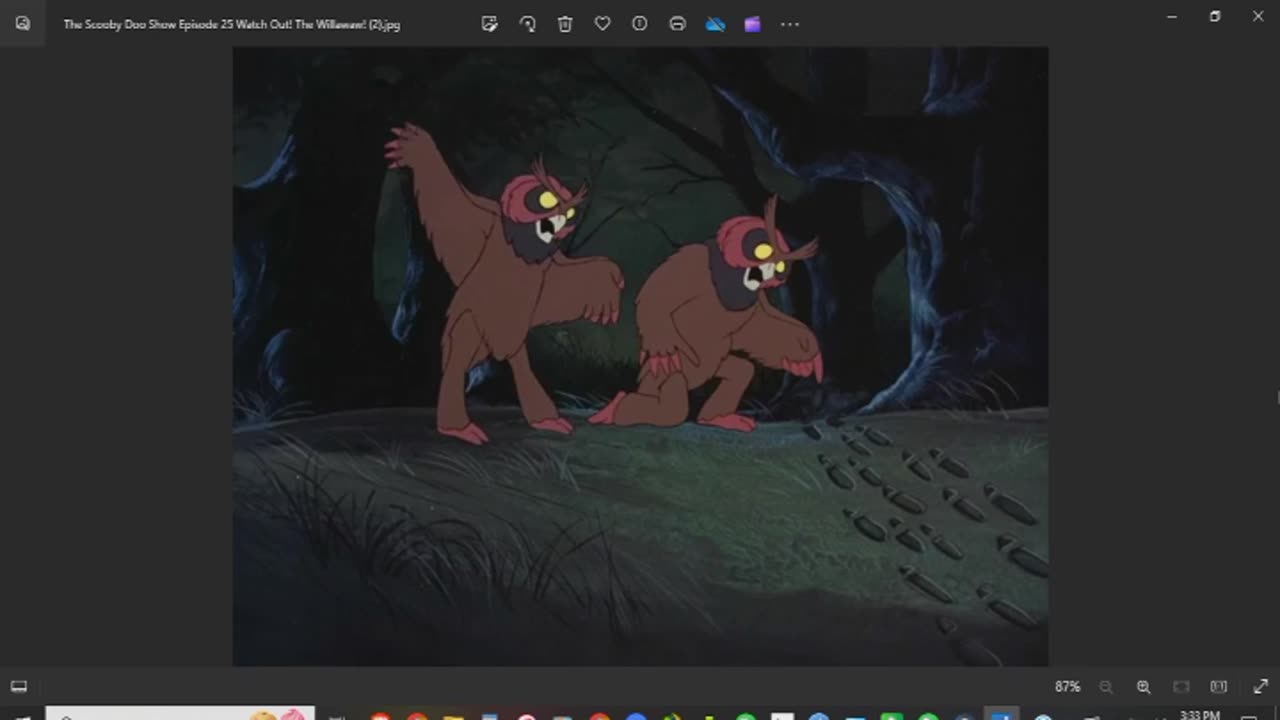
Task: Click the 3:33 PM taskbar clock
Action: pyautogui.click(x=1199, y=715)
